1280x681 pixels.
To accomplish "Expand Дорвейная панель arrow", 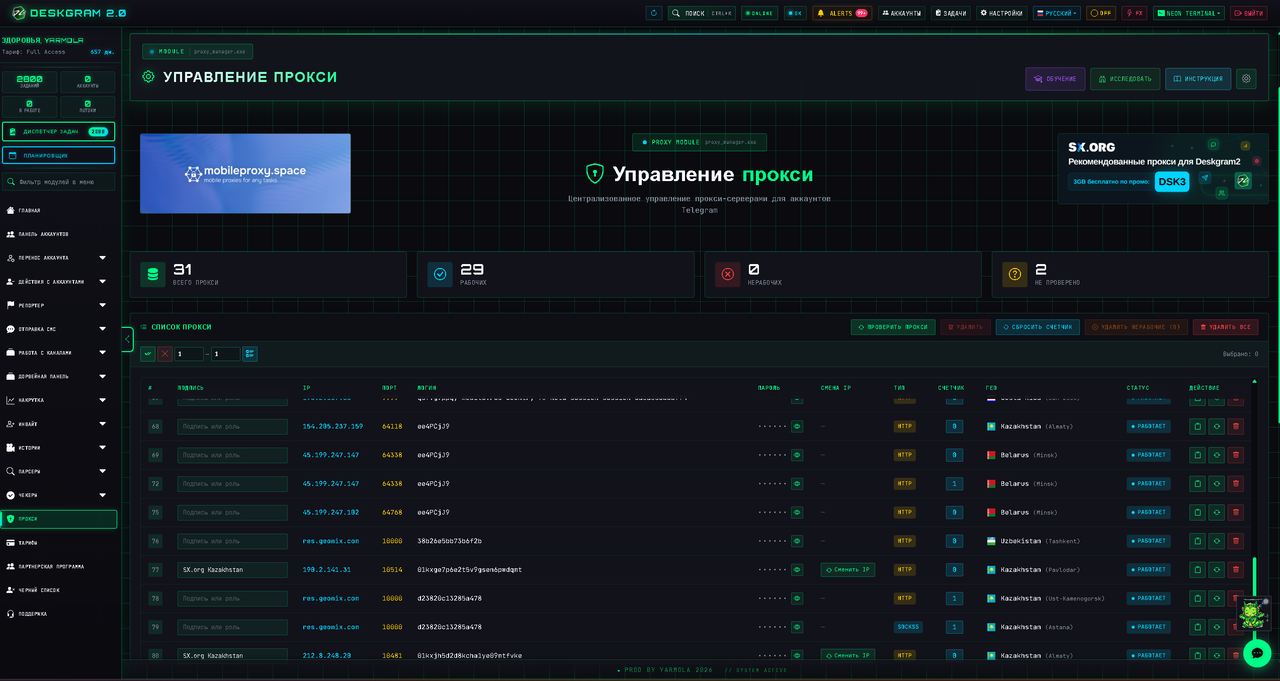I will click(x=102, y=376).
